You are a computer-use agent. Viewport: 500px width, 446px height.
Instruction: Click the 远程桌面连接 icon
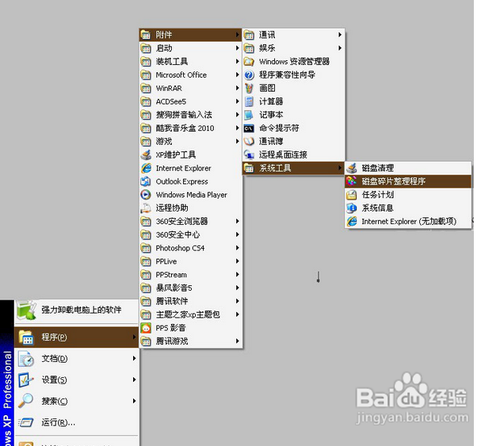[249, 155]
